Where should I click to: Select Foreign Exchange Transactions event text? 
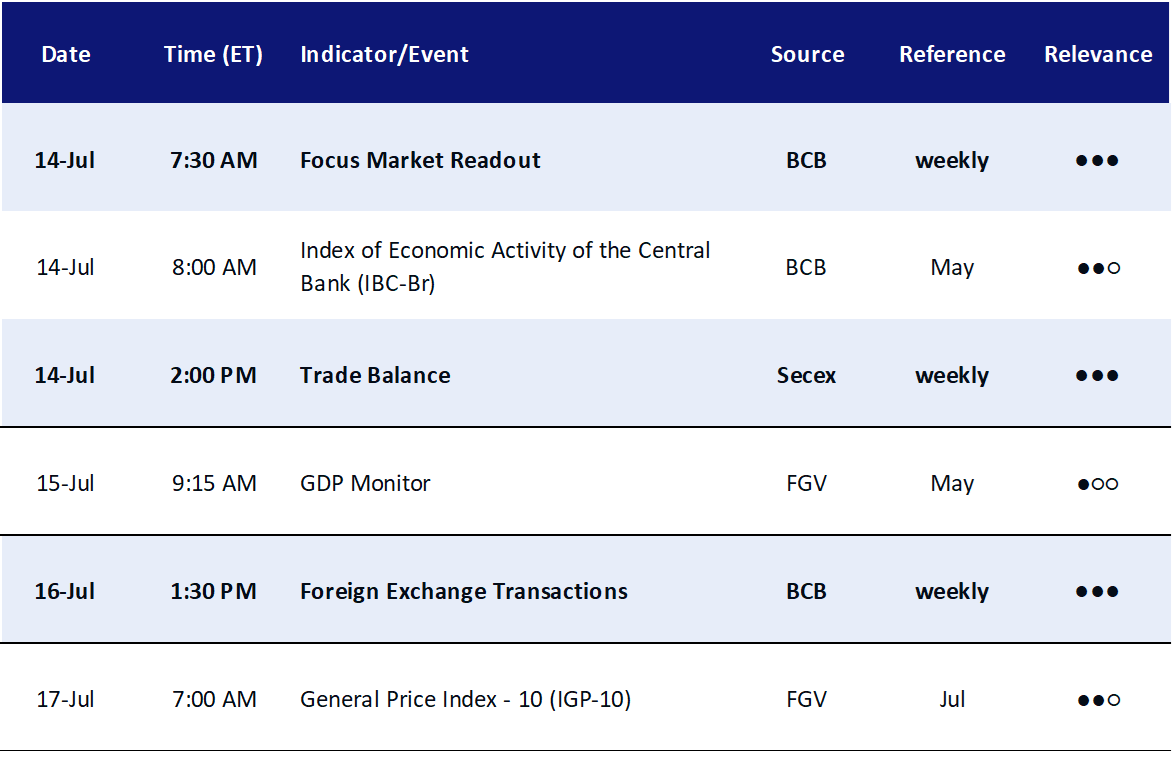click(x=463, y=591)
